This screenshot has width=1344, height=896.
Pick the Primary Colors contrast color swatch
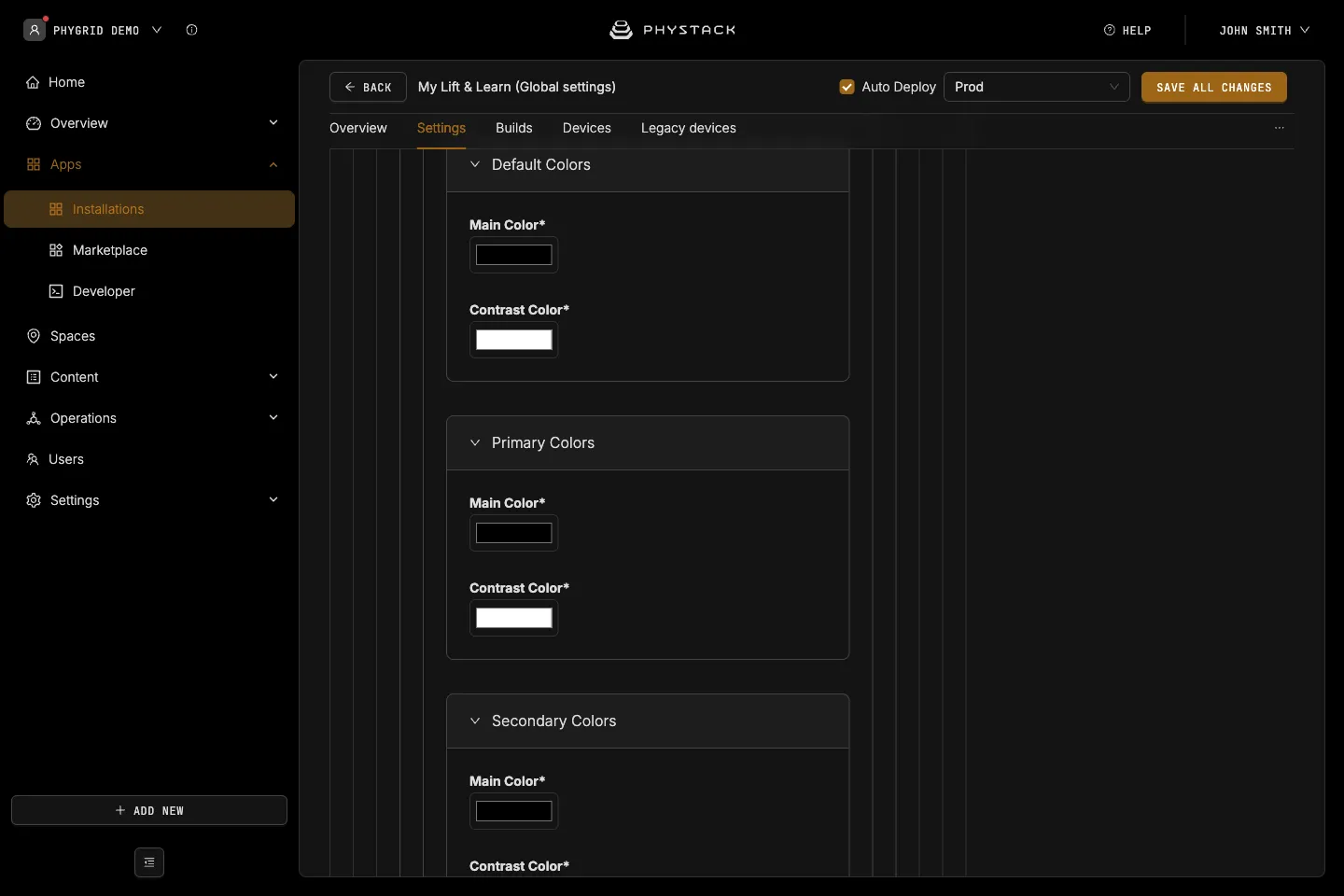point(514,618)
